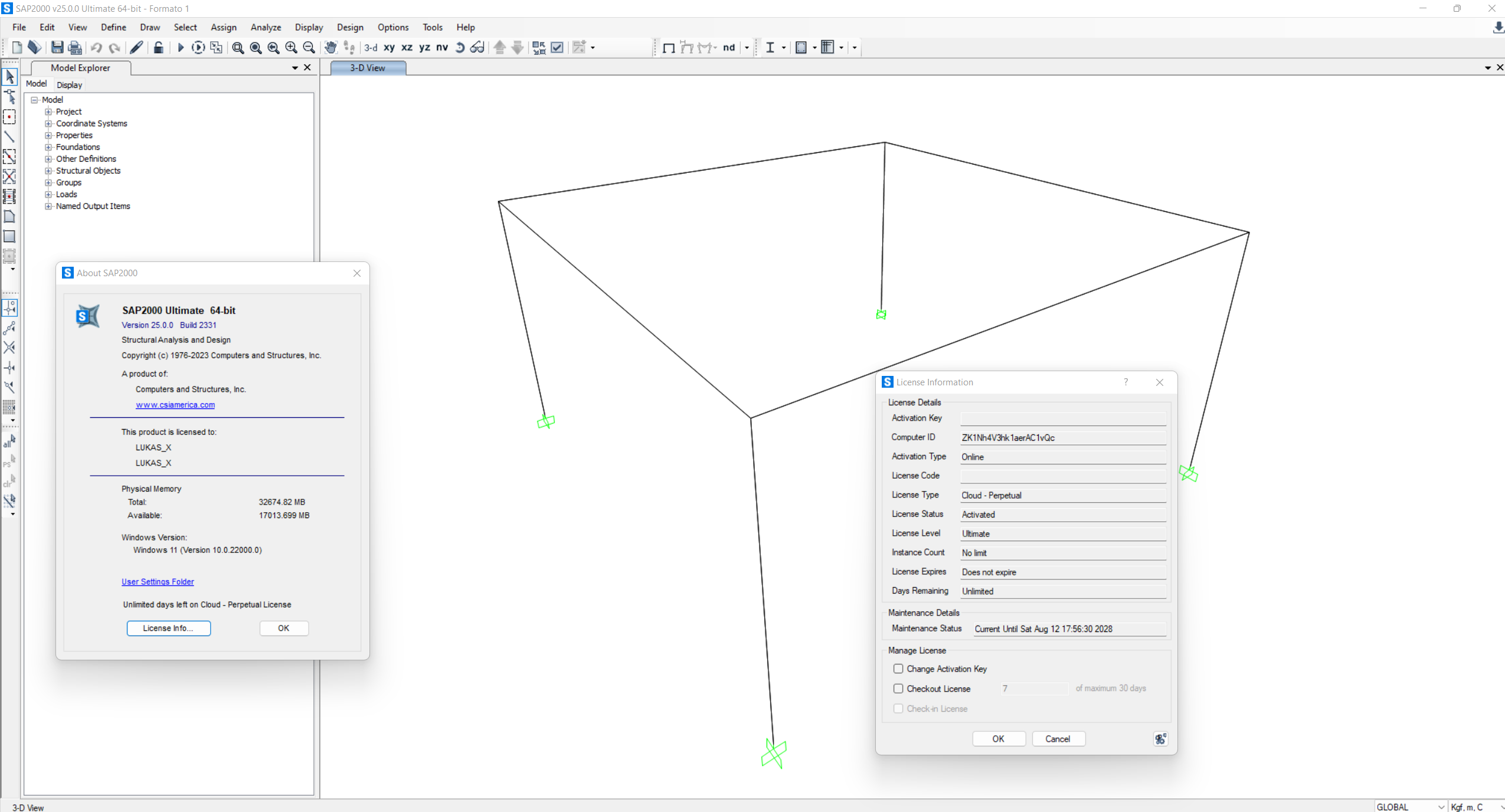Screen dimensions: 1505x812
Task: Expand the Structural Objects node
Action: coord(48,171)
